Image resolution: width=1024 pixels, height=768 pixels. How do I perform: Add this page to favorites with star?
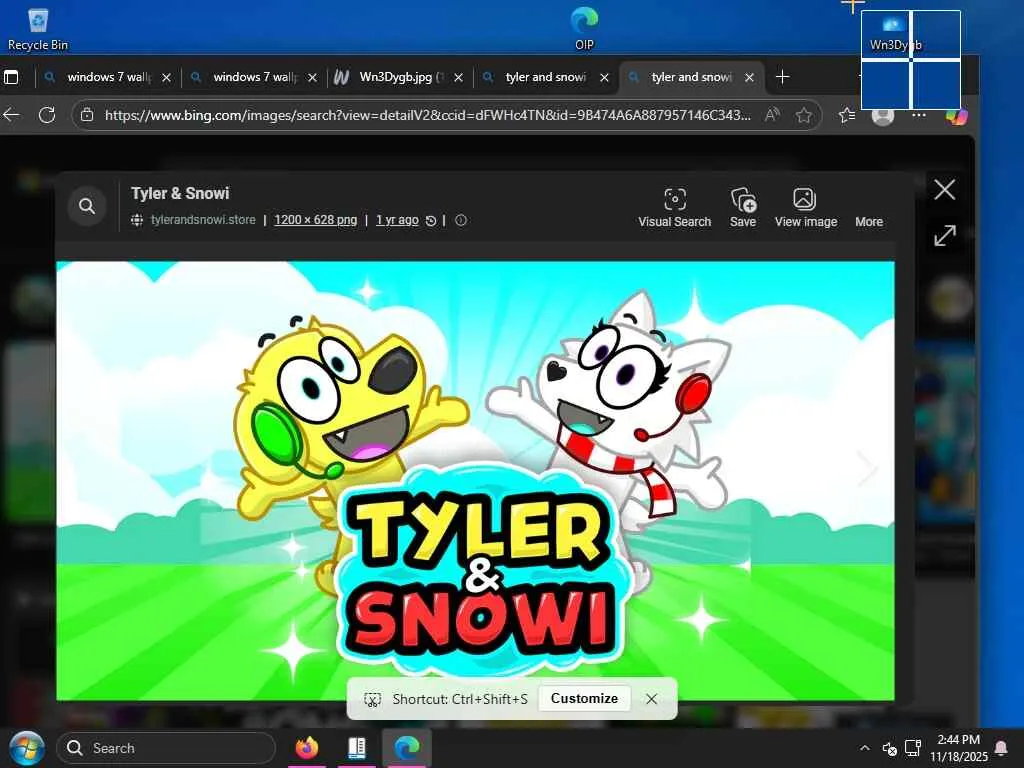tap(804, 115)
